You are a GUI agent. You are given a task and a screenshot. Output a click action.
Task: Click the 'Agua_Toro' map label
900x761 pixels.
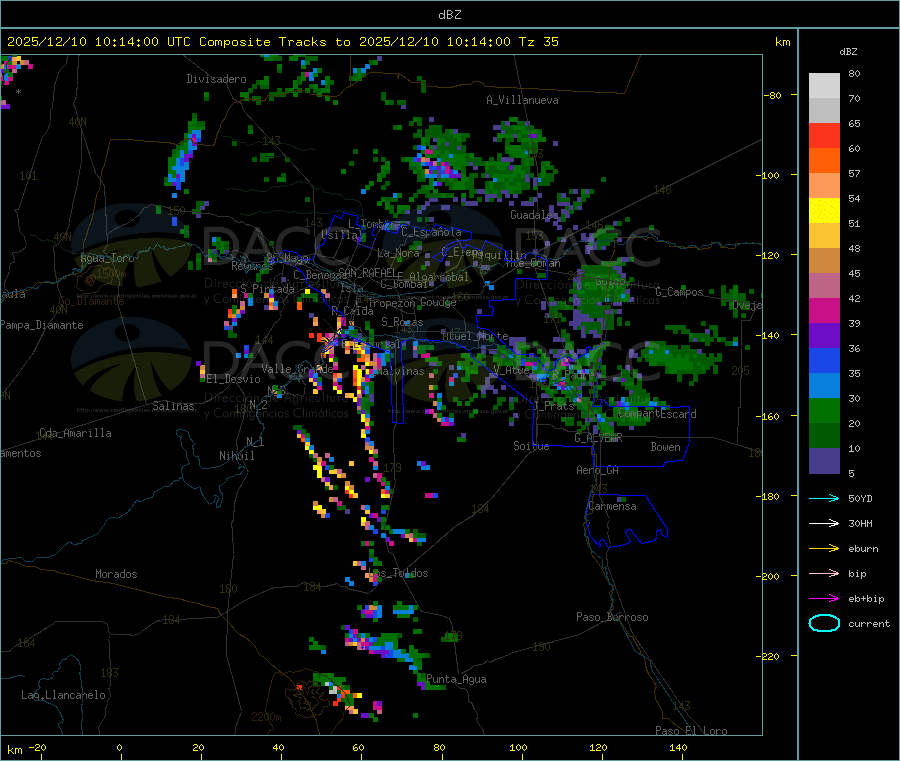click(107, 258)
